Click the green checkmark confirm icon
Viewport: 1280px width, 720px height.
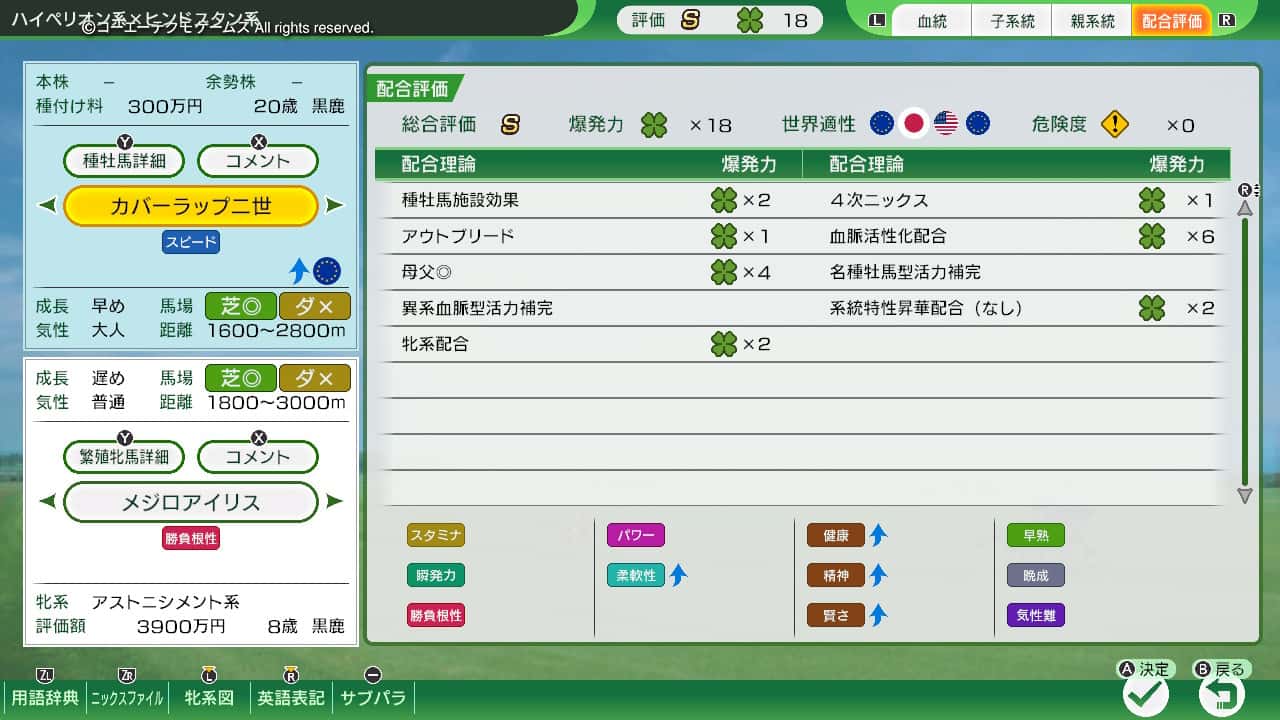click(1145, 694)
